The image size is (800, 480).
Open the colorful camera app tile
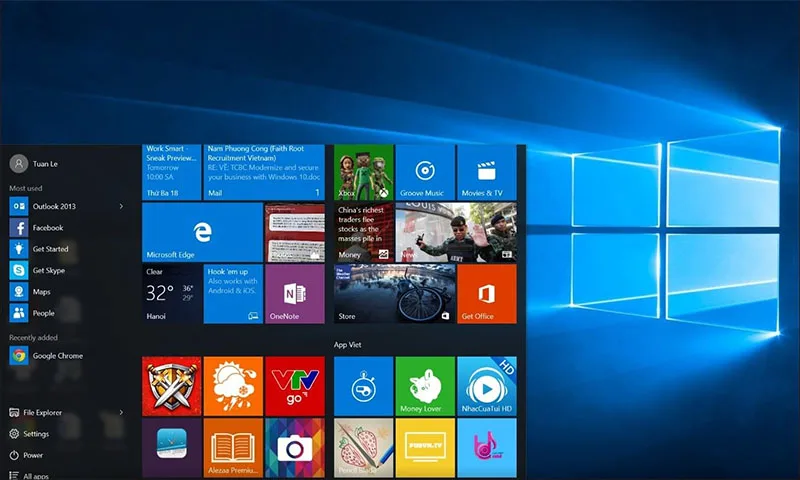(295, 448)
